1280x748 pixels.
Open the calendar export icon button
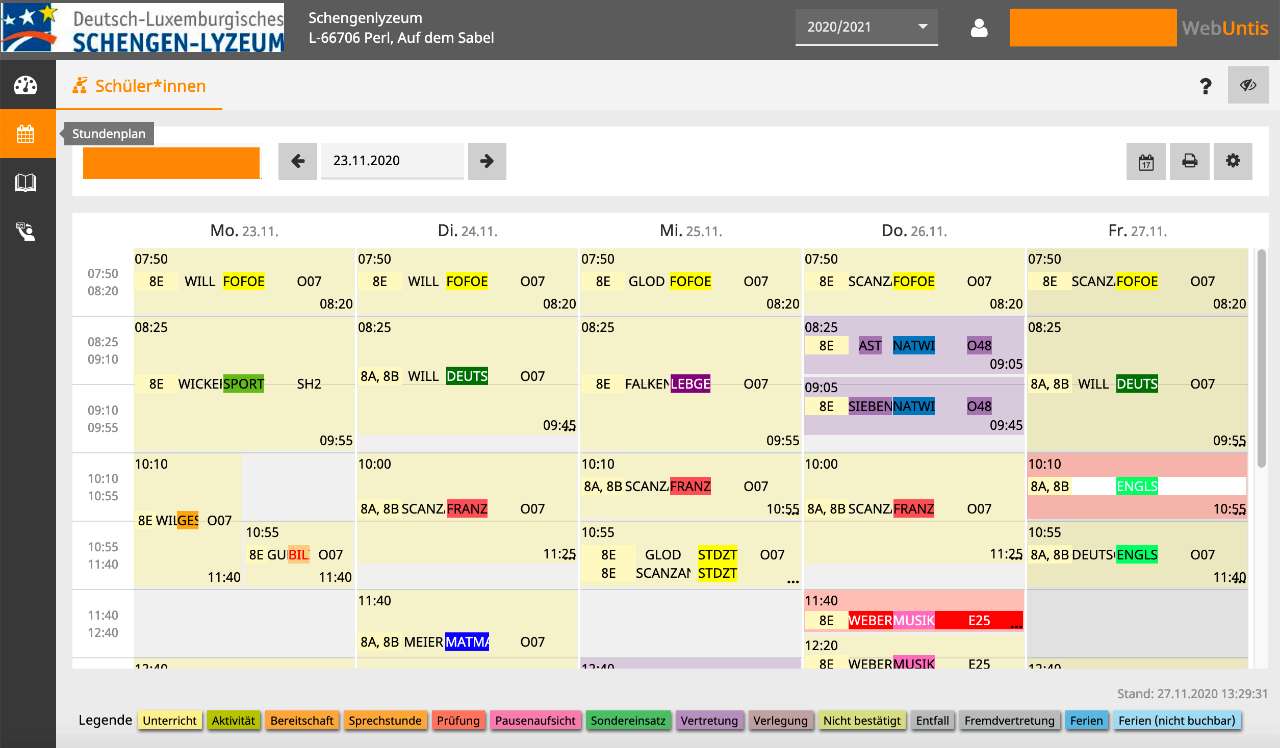point(1146,161)
